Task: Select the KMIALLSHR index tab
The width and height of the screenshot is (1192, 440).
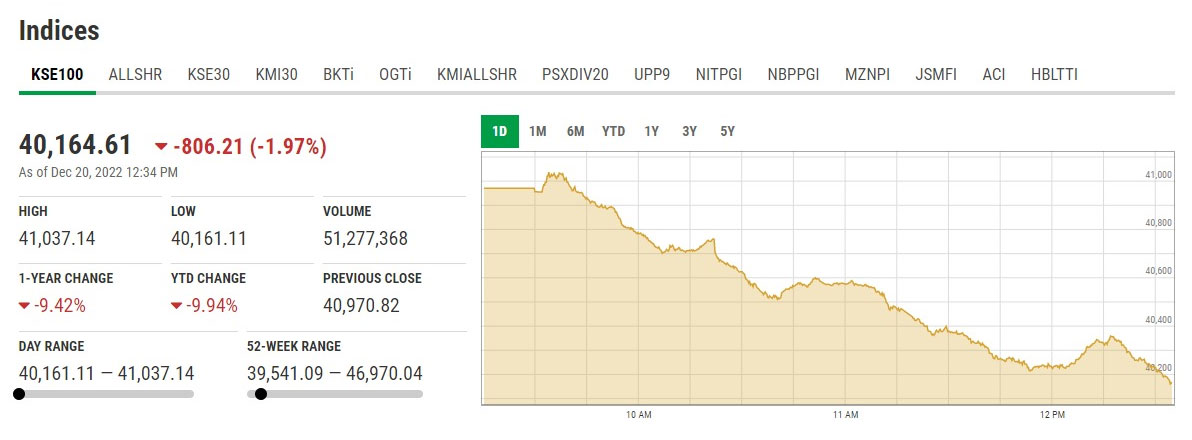Action: coord(477,75)
